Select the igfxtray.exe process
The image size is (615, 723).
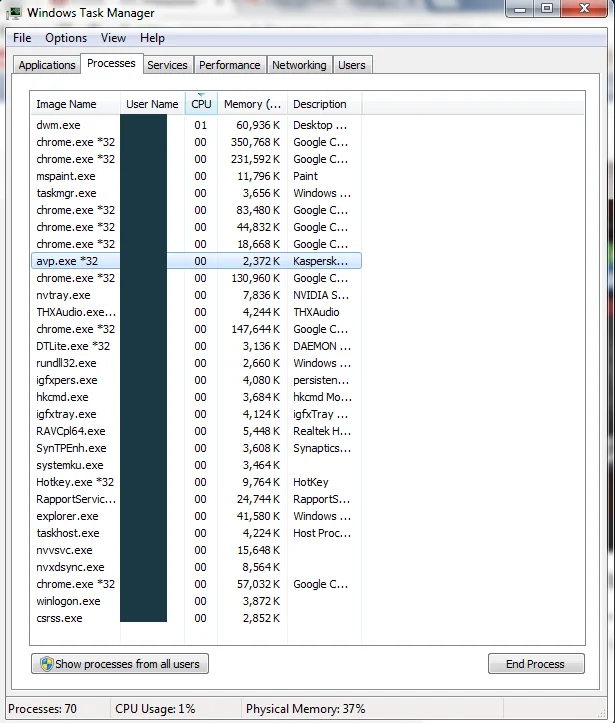pos(196,414)
